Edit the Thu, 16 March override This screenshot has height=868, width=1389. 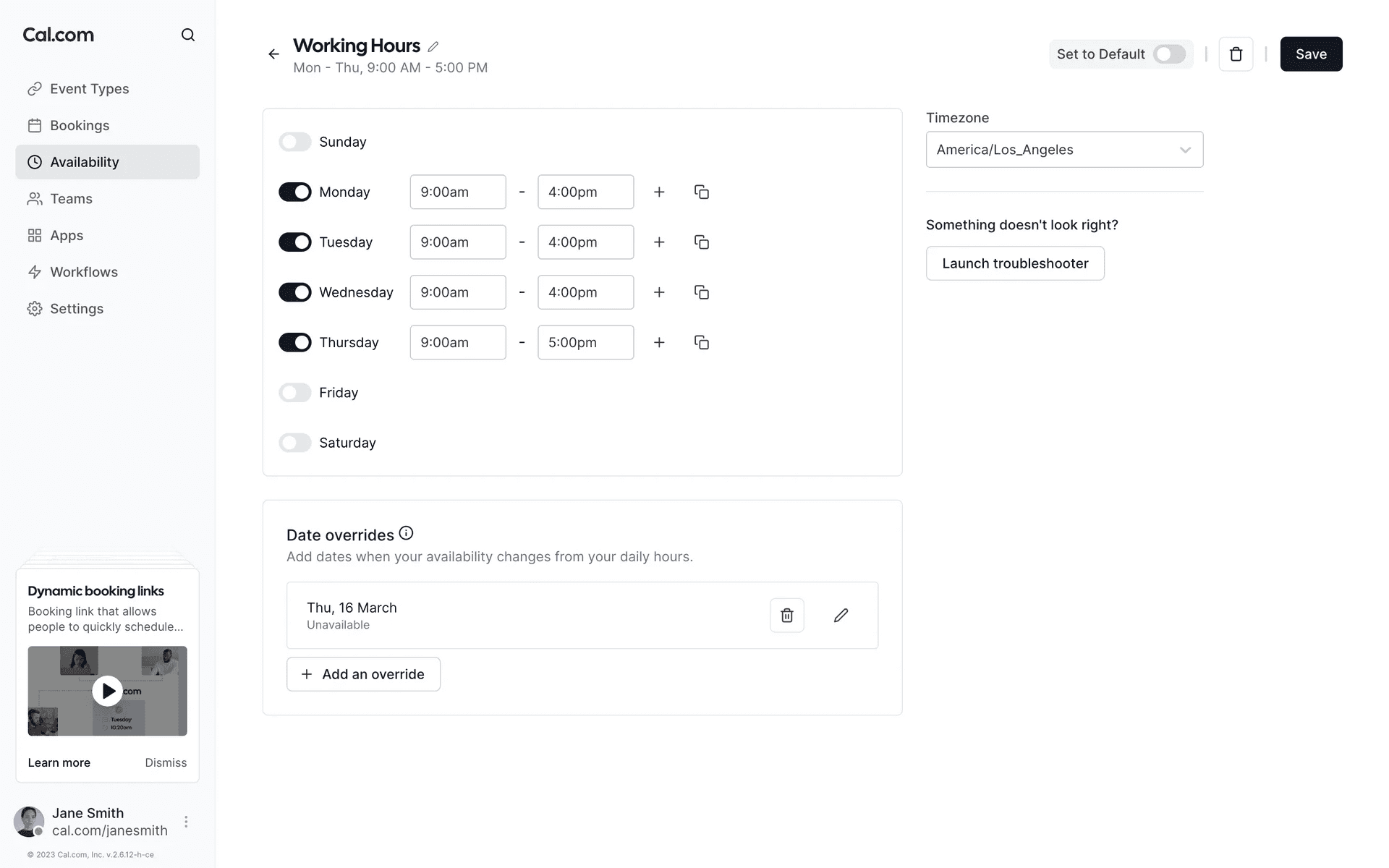pos(841,616)
